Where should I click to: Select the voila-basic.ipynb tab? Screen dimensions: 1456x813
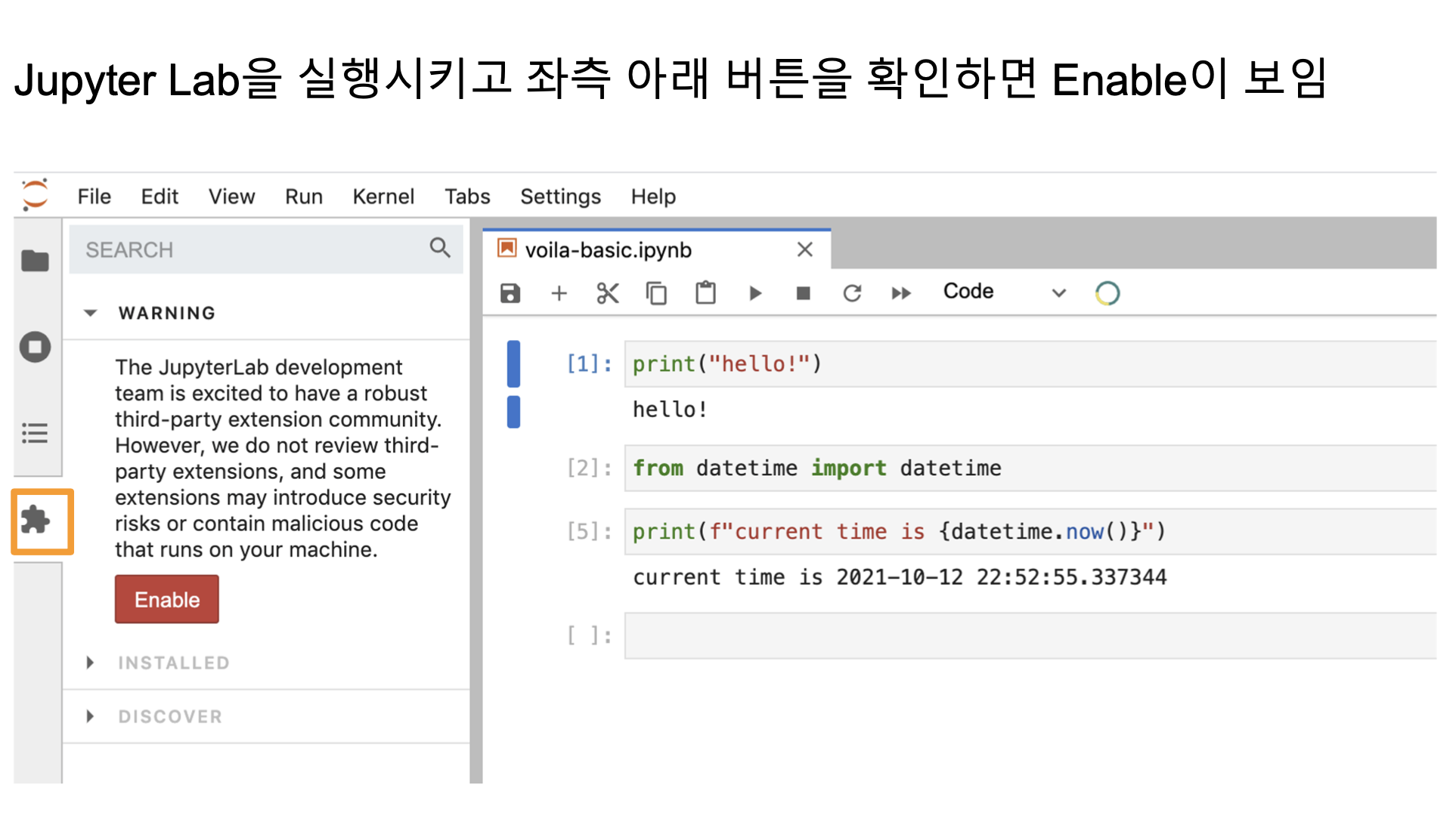point(656,249)
